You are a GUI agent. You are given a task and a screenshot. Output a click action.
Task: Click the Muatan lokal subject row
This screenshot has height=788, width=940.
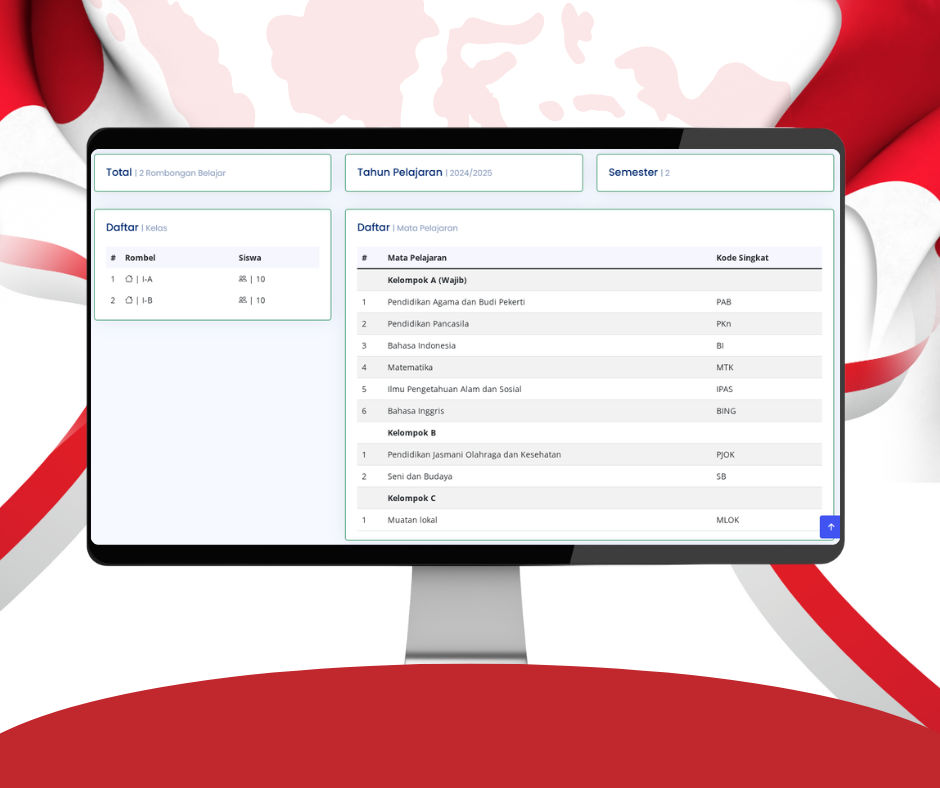(x=412, y=520)
